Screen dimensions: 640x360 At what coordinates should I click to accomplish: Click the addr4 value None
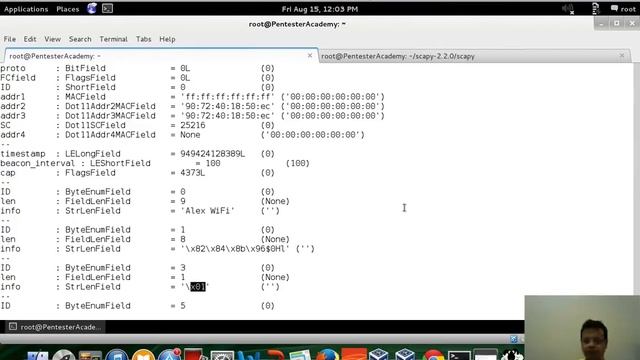point(190,135)
